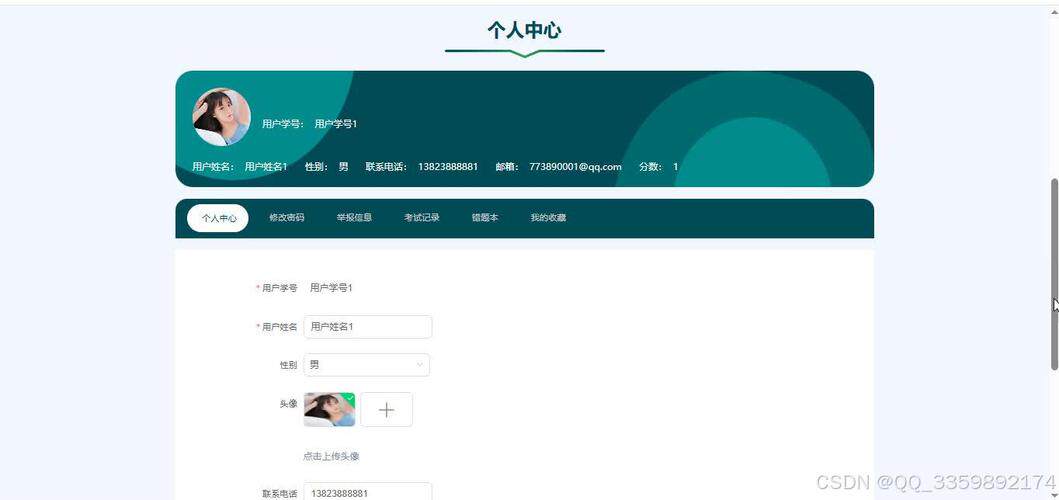This screenshot has width=1059, height=500.
Task: Open the 性别 dropdown
Action: click(367, 365)
